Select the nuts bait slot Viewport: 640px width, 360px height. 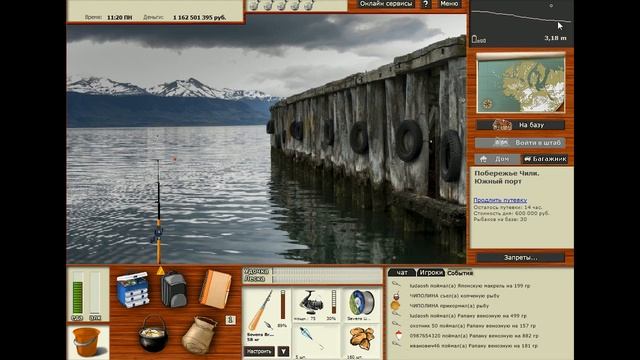[362, 342]
